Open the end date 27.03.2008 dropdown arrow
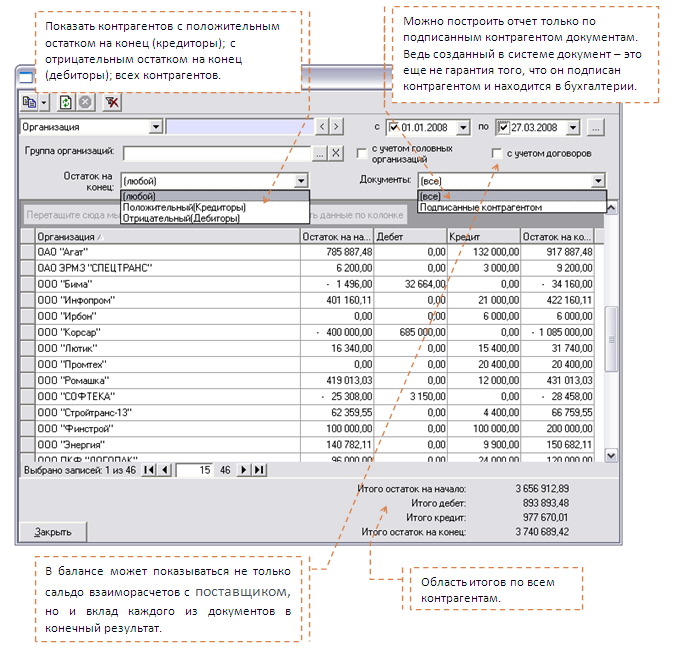677x653 pixels. coord(573,128)
